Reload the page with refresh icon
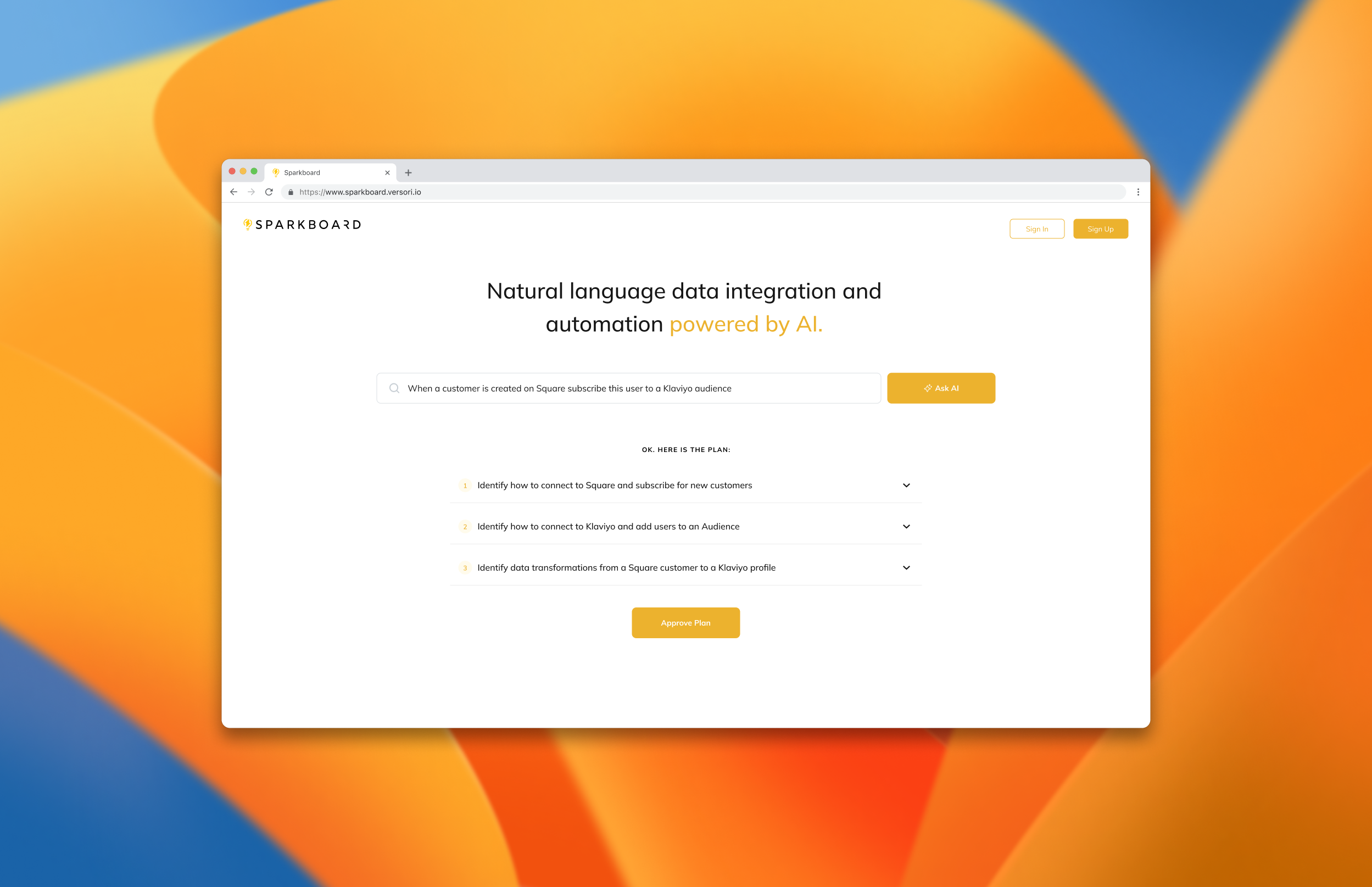This screenshot has width=1372, height=887. 269,192
